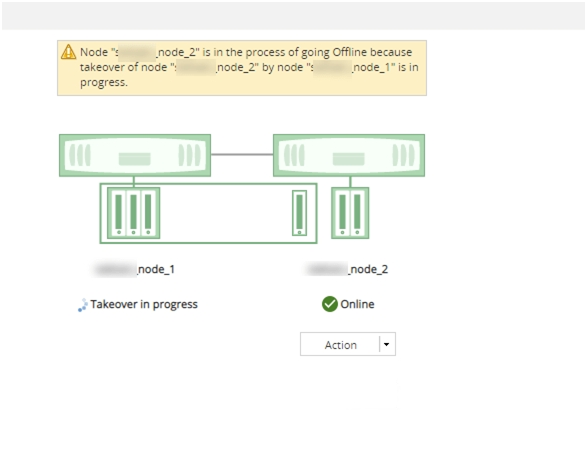Select the node_2 controller chassis icon
Image resolution: width=587 pixels, height=464 pixels.
tap(349, 155)
